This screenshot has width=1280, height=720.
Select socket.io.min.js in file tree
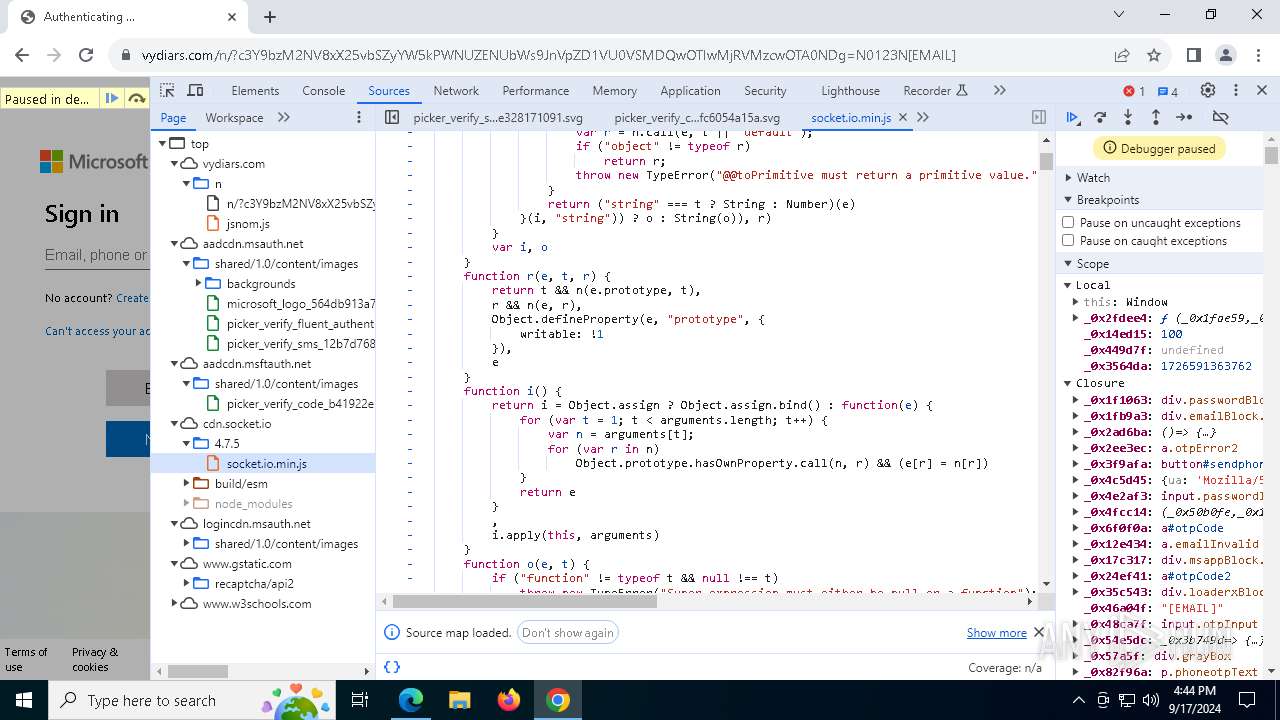[x=266, y=464]
